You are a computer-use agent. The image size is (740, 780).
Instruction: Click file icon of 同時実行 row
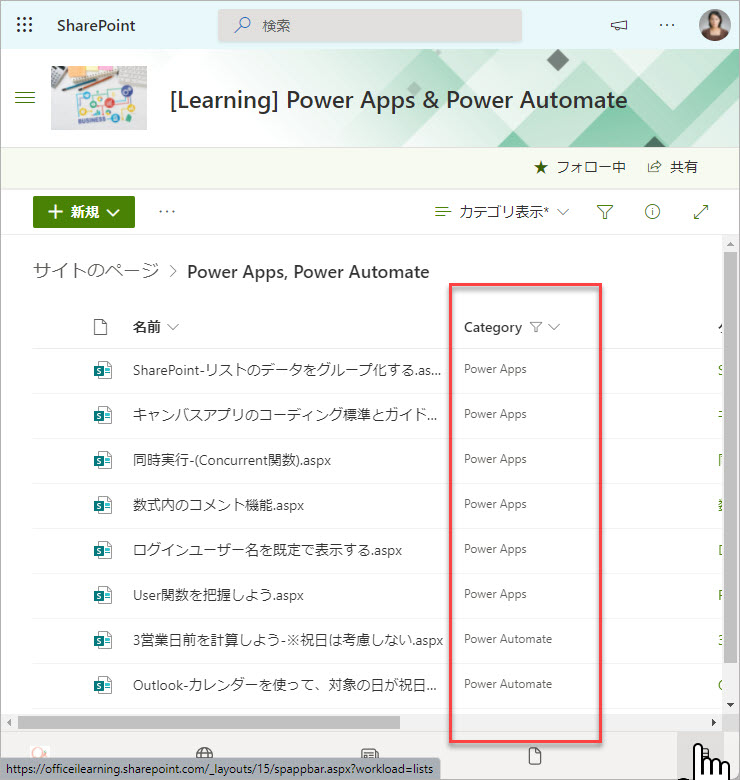click(x=102, y=460)
